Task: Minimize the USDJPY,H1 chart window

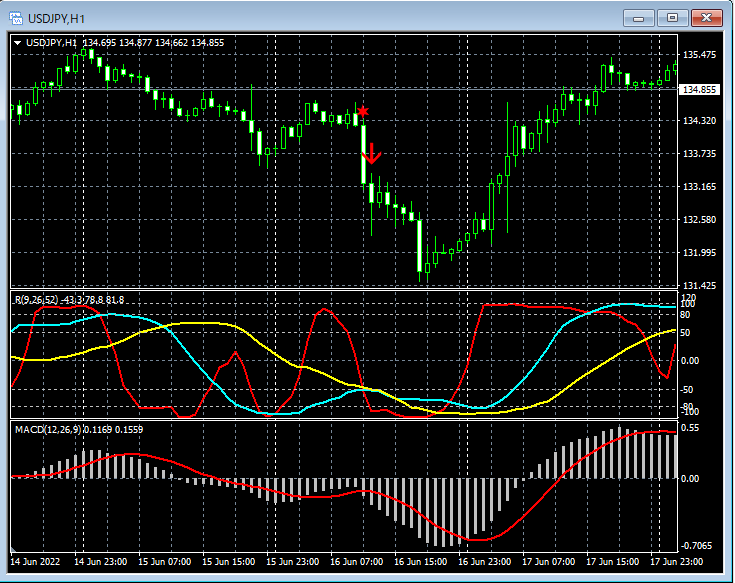Action: pos(639,17)
